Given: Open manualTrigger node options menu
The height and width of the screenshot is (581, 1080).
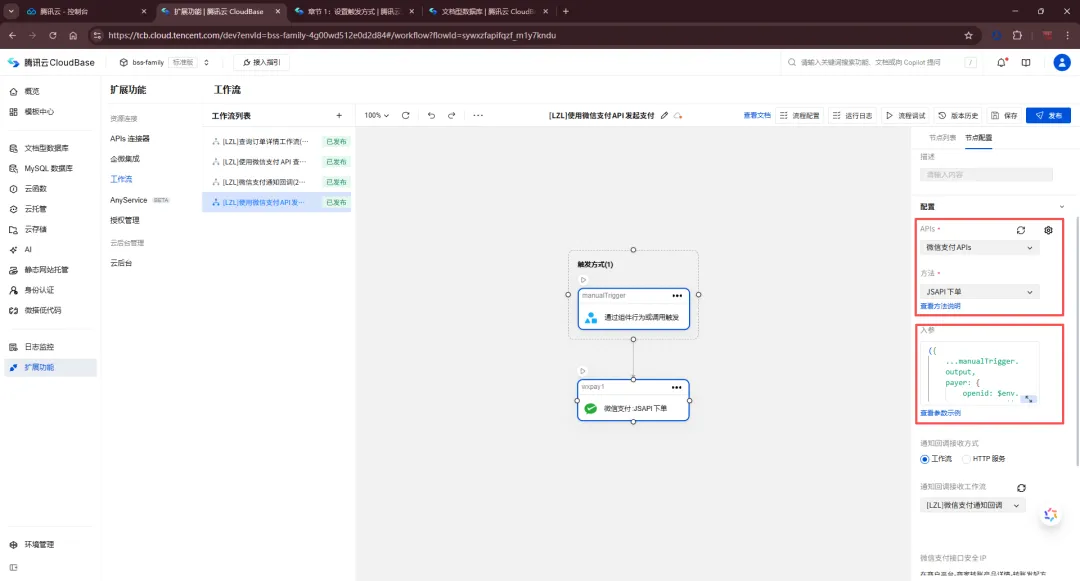Looking at the screenshot, I should 677,296.
